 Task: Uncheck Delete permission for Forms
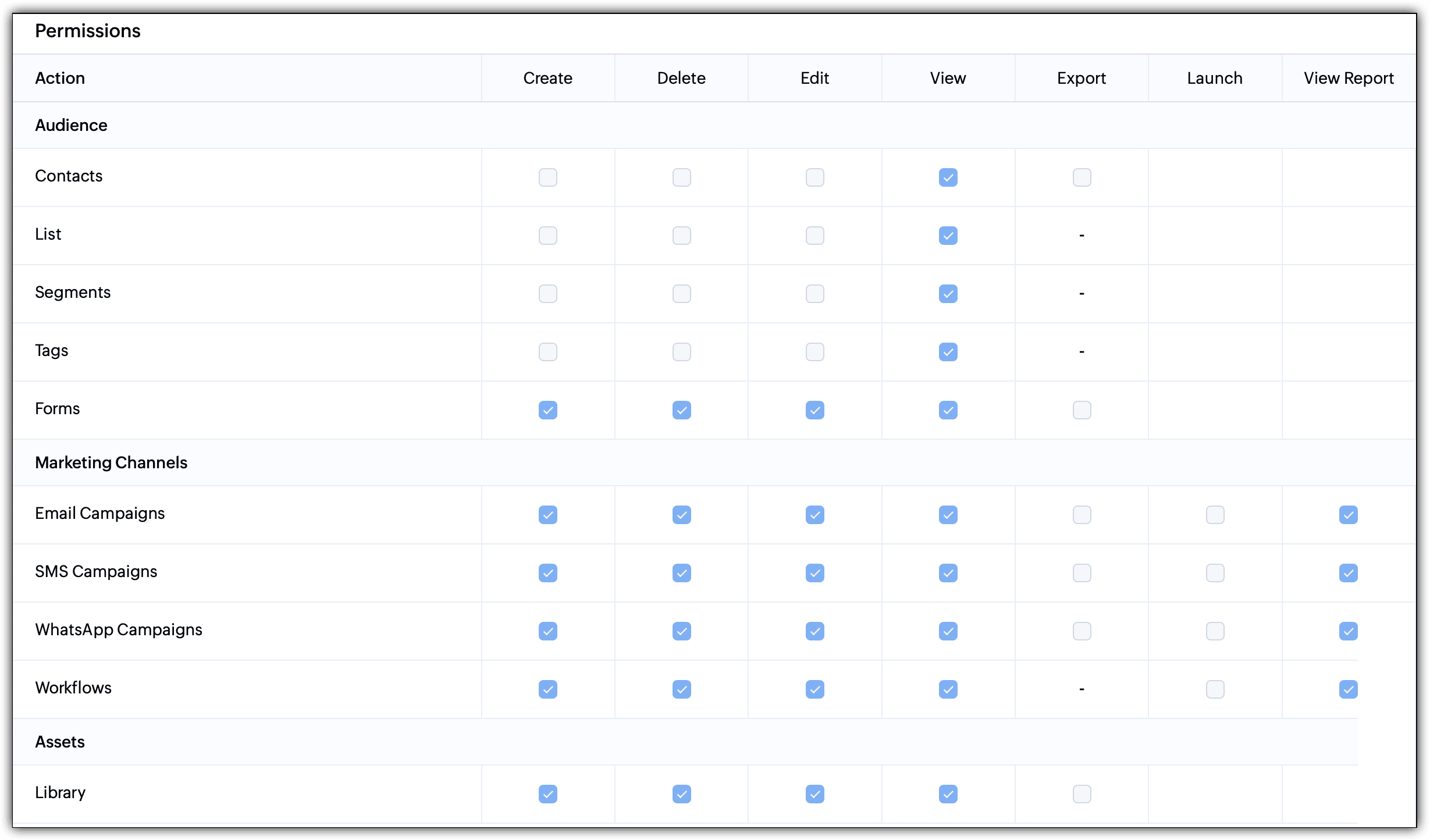pos(681,410)
